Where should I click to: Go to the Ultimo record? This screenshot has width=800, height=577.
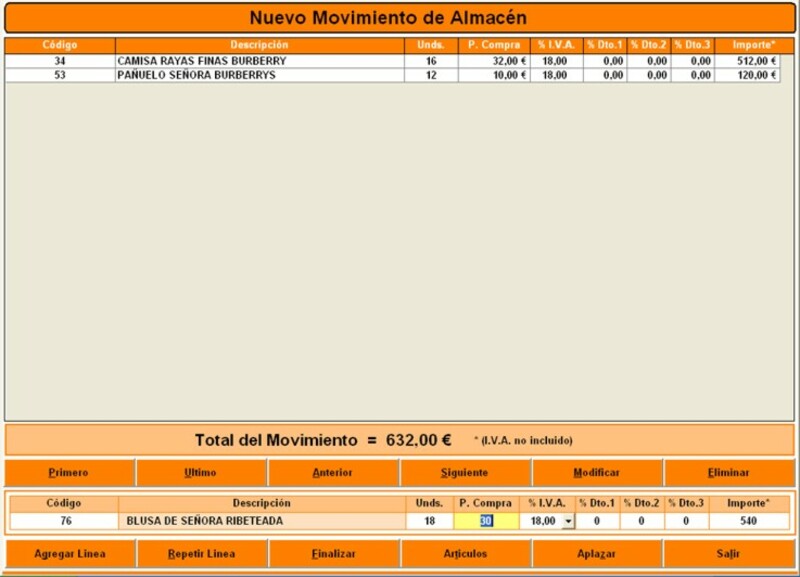201,473
